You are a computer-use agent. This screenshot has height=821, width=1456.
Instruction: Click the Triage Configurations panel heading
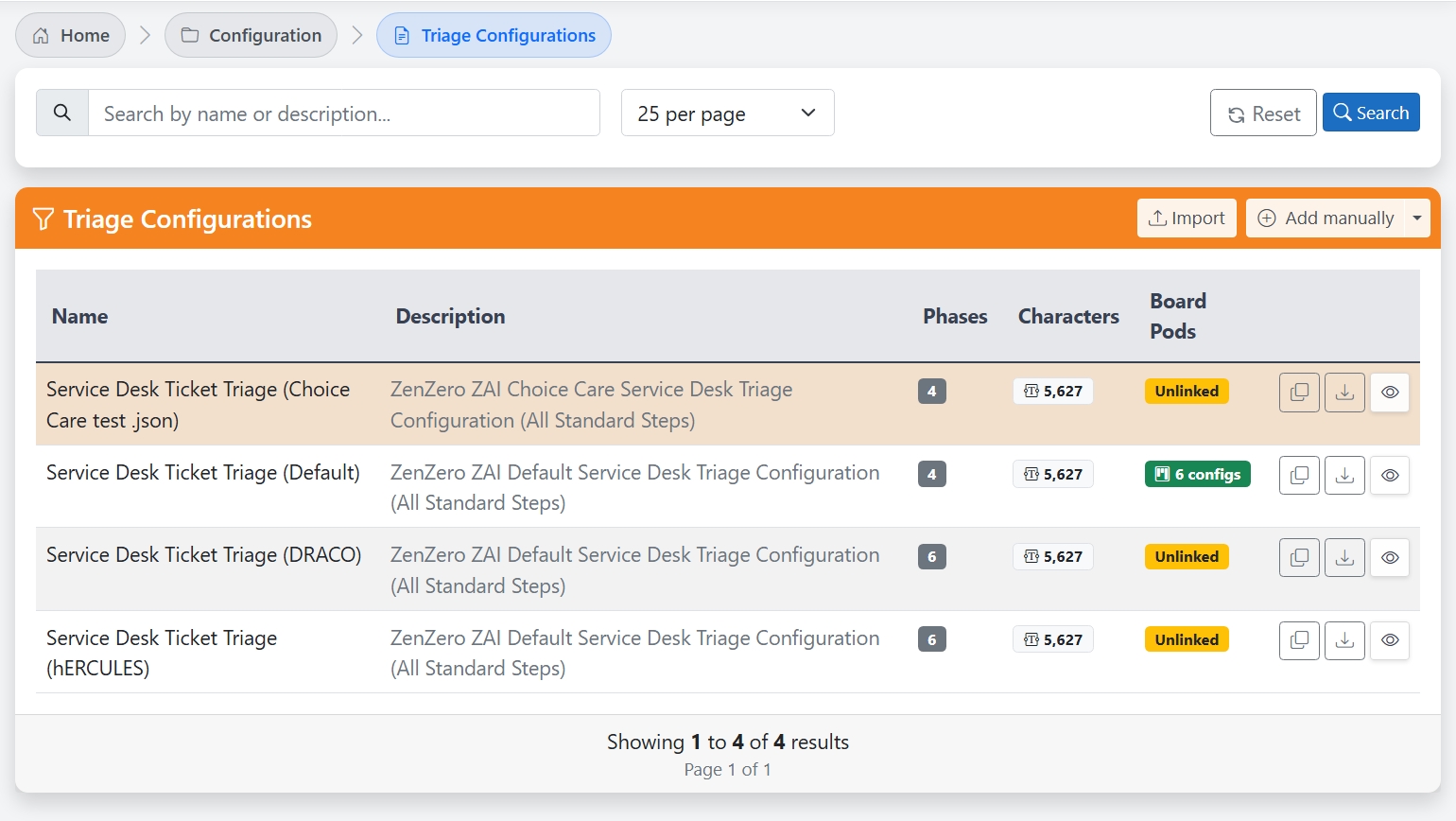coord(187,219)
